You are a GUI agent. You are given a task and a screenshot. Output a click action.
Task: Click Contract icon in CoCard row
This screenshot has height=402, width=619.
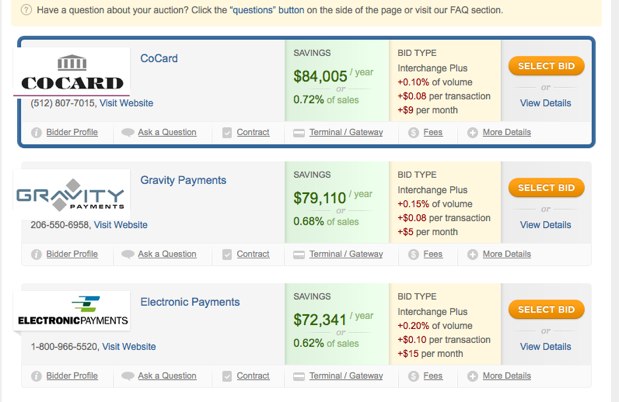click(x=227, y=132)
